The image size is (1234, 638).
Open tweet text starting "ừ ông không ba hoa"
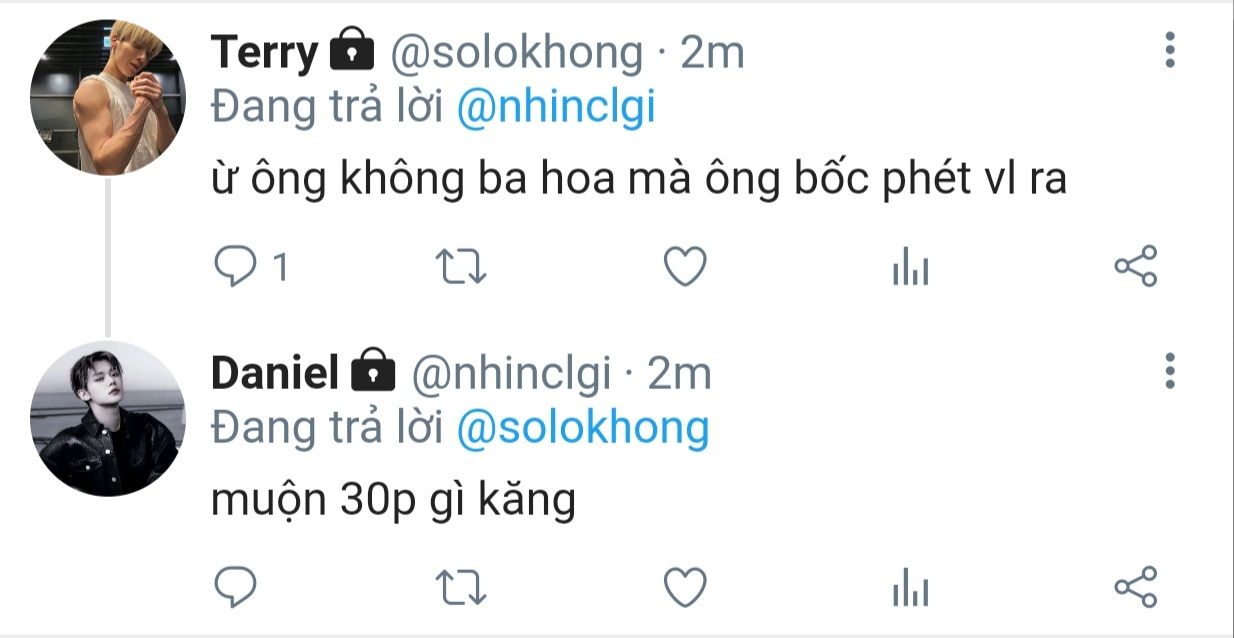pyautogui.click(x=639, y=181)
